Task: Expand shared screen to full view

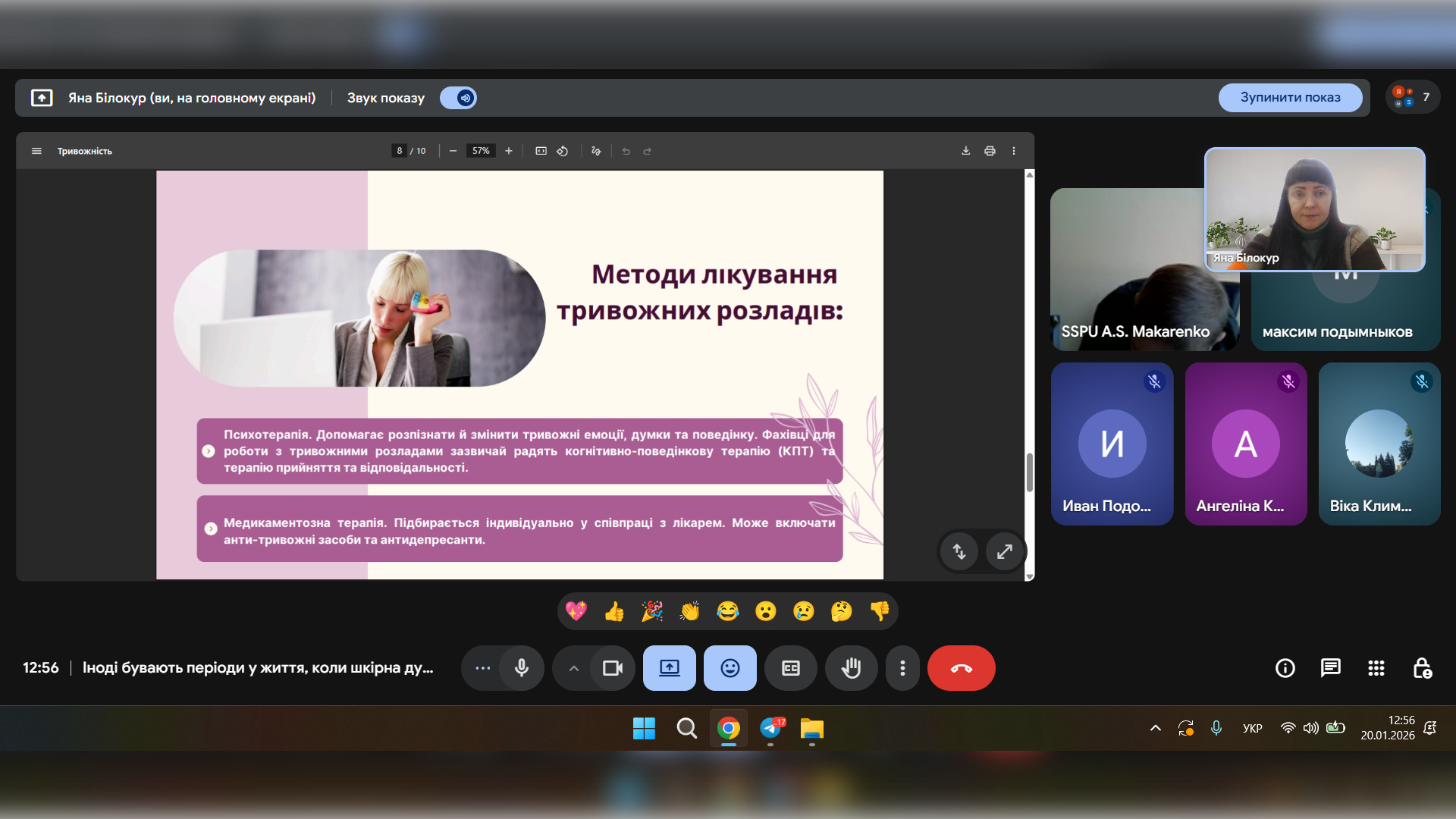Action: pyautogui.click(x=1004, y=552)
